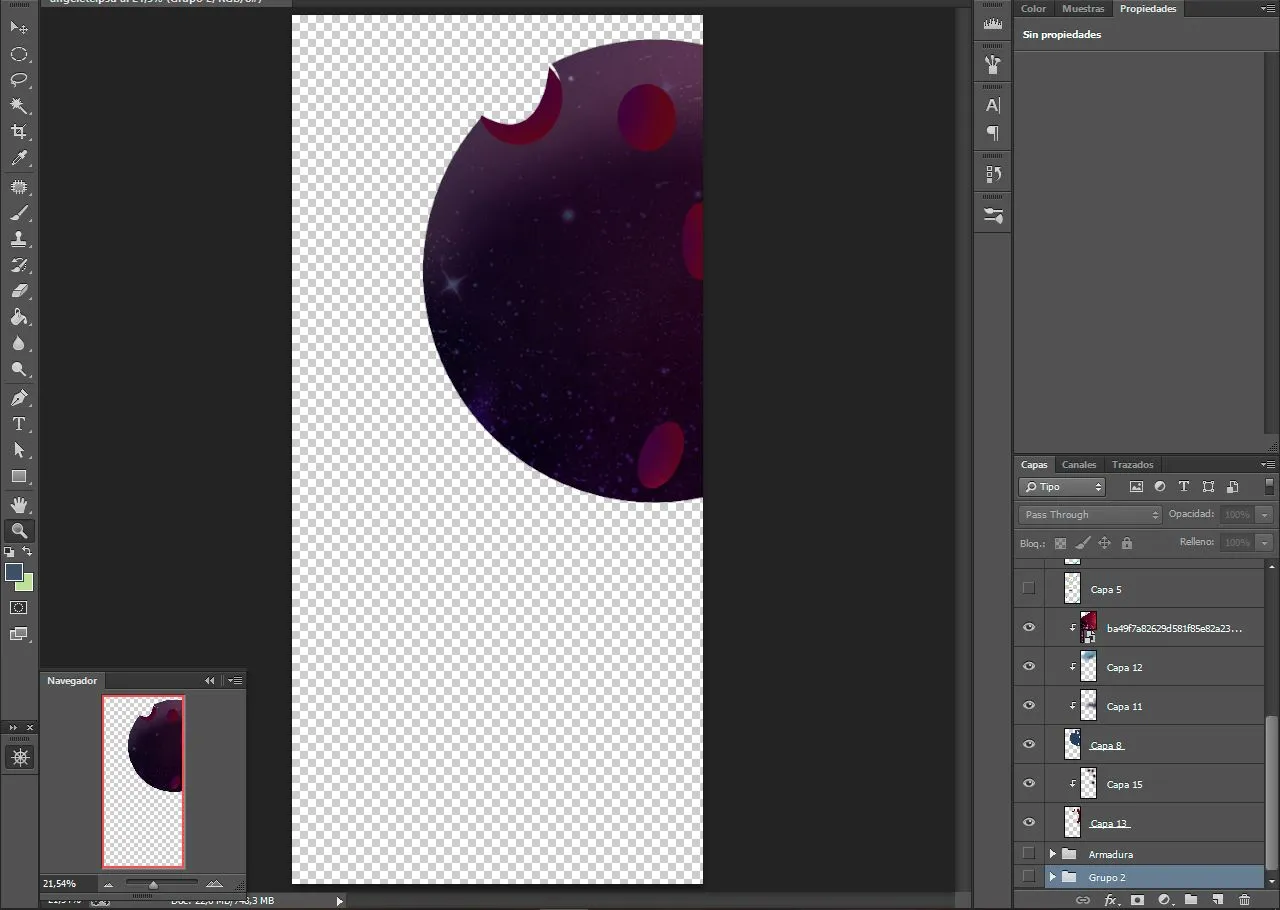The width and height of the screenshot is (1280, 910).
Task: Swap foreground and background colors
Action: 28,551
